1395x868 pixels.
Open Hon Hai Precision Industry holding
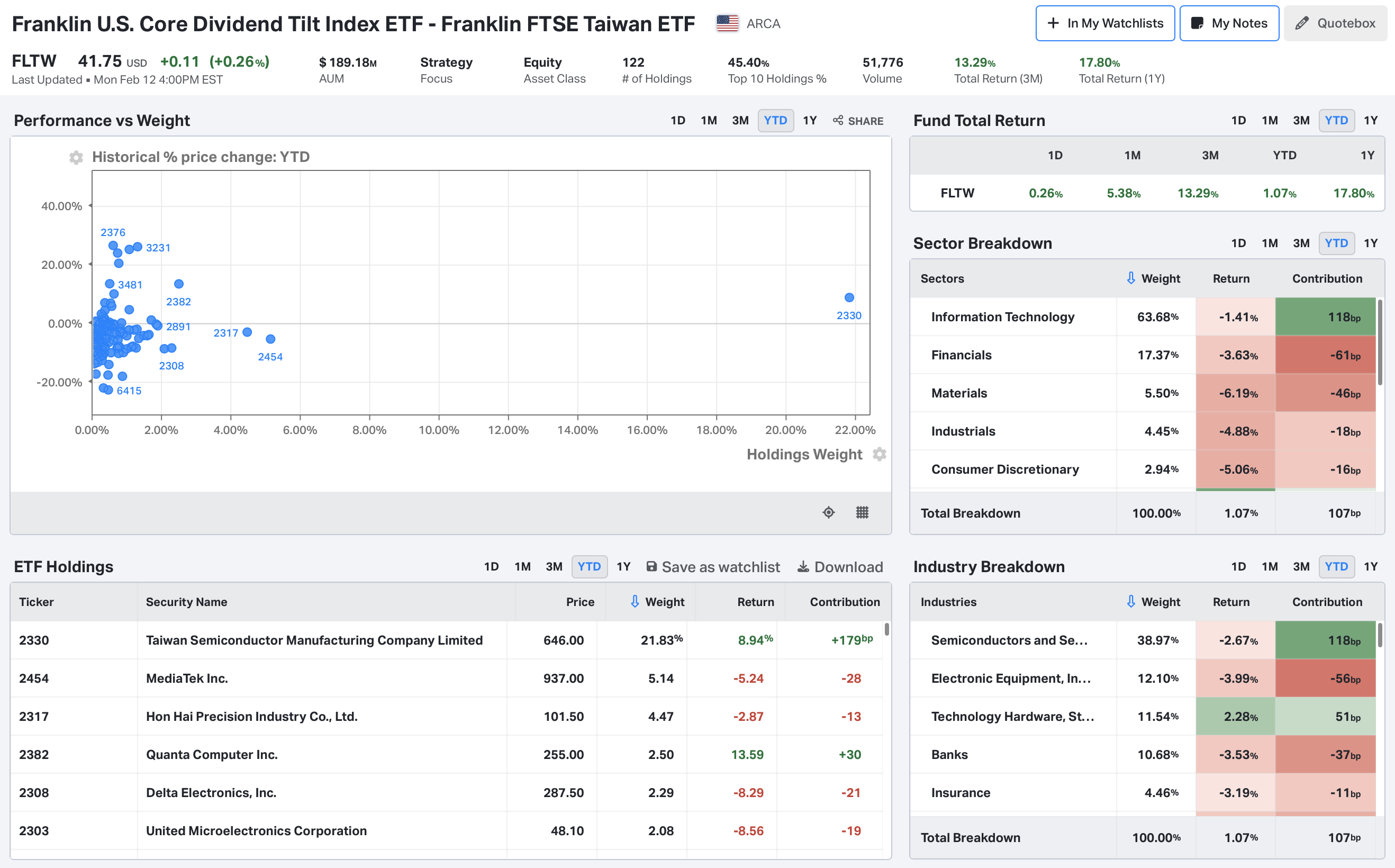(251, 717)
